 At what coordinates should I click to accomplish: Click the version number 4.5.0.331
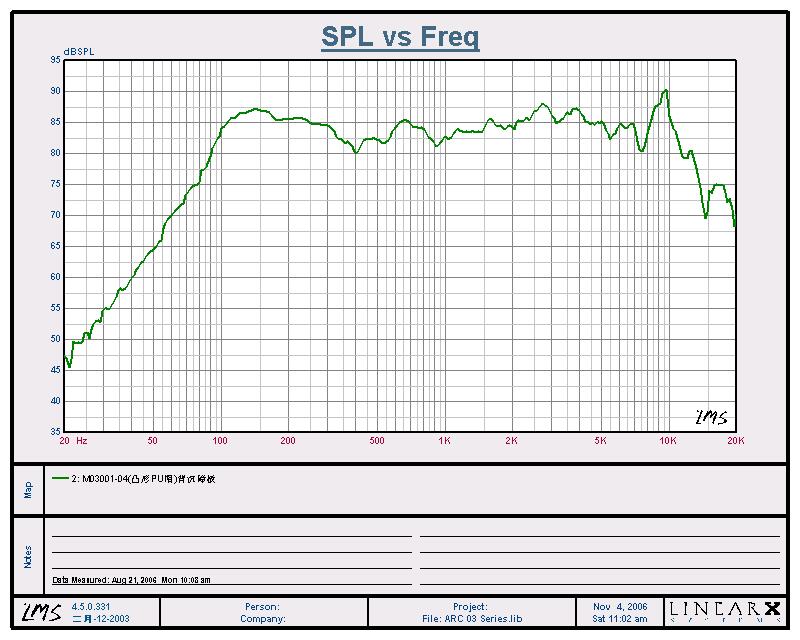click(x=94, y=606)
